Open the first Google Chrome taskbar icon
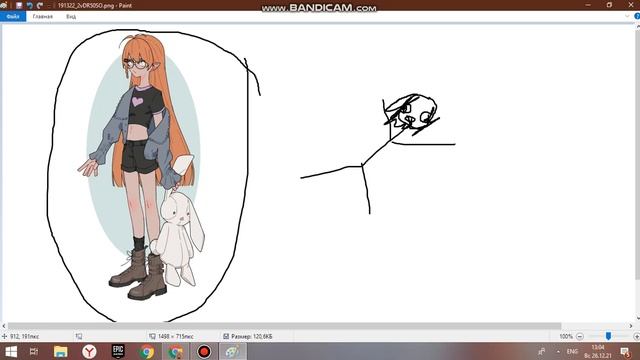Screen dimensions: 640x360 [x=147, y=351]
